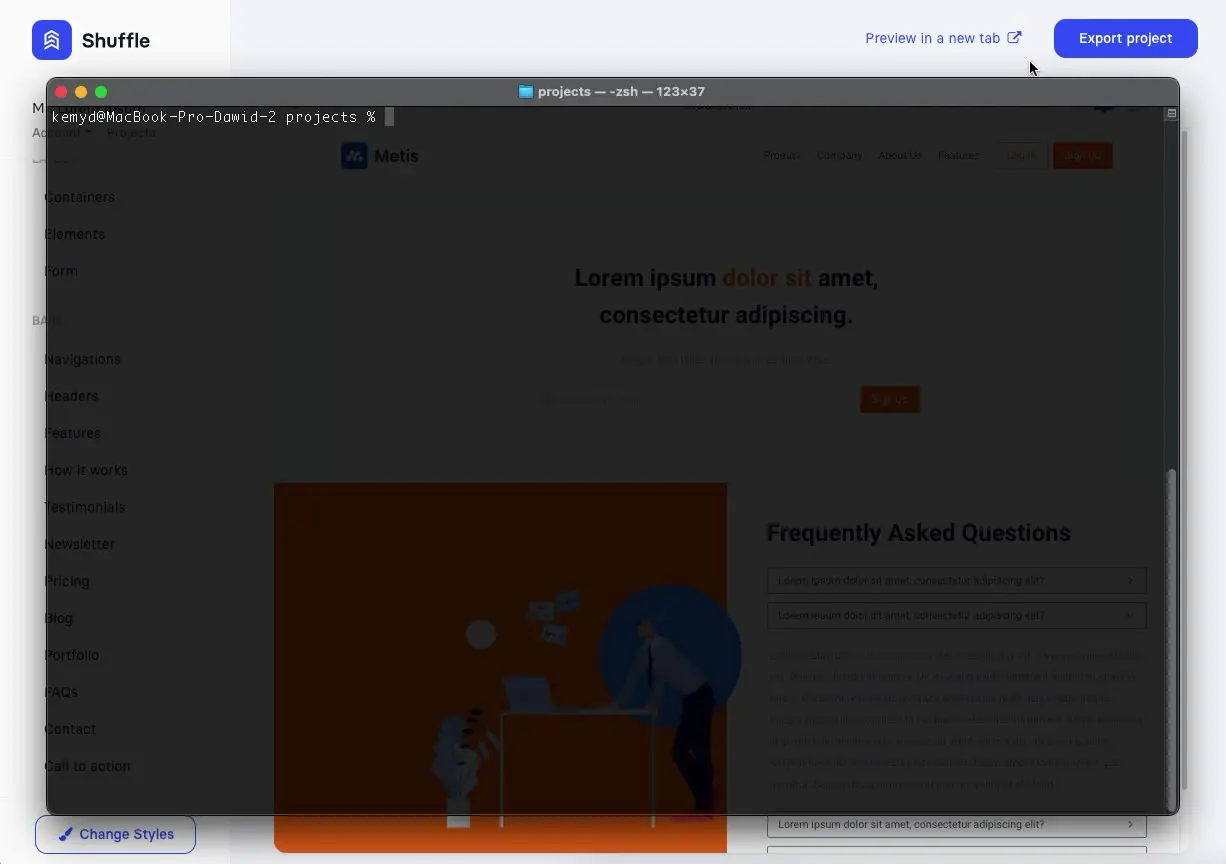Click the Change Styles button
The width and height of the screenshot is (1226, 864).
(x=115, y=834)
